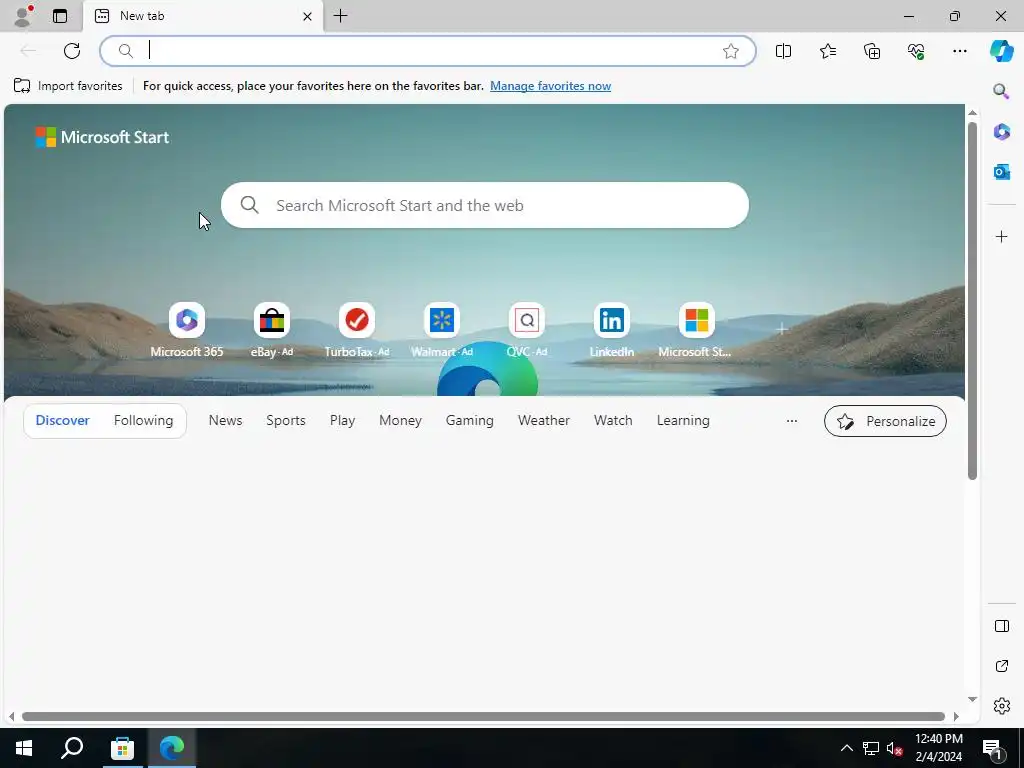This screenshot has width=1024, height=768.
Task: Click the vertical page scrollbar
Action: pos(972,300)
